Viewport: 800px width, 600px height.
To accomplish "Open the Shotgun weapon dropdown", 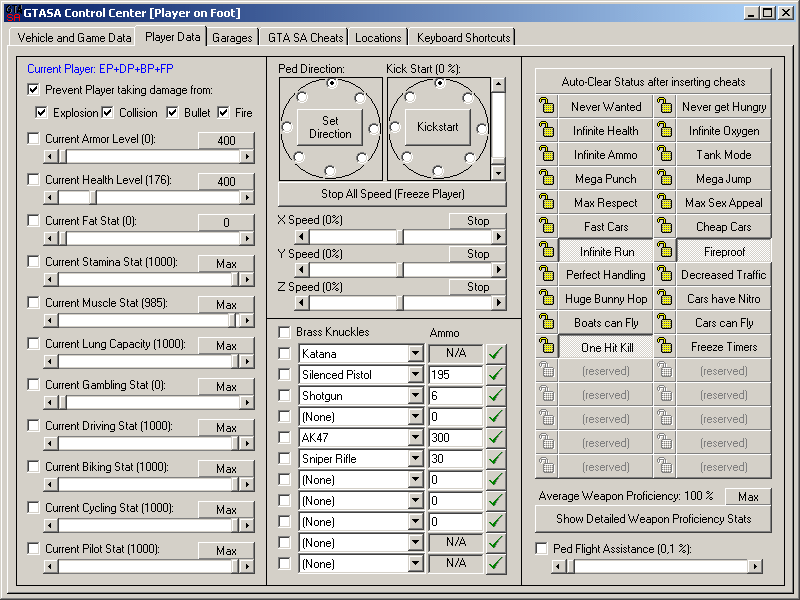I will [416, 396].
